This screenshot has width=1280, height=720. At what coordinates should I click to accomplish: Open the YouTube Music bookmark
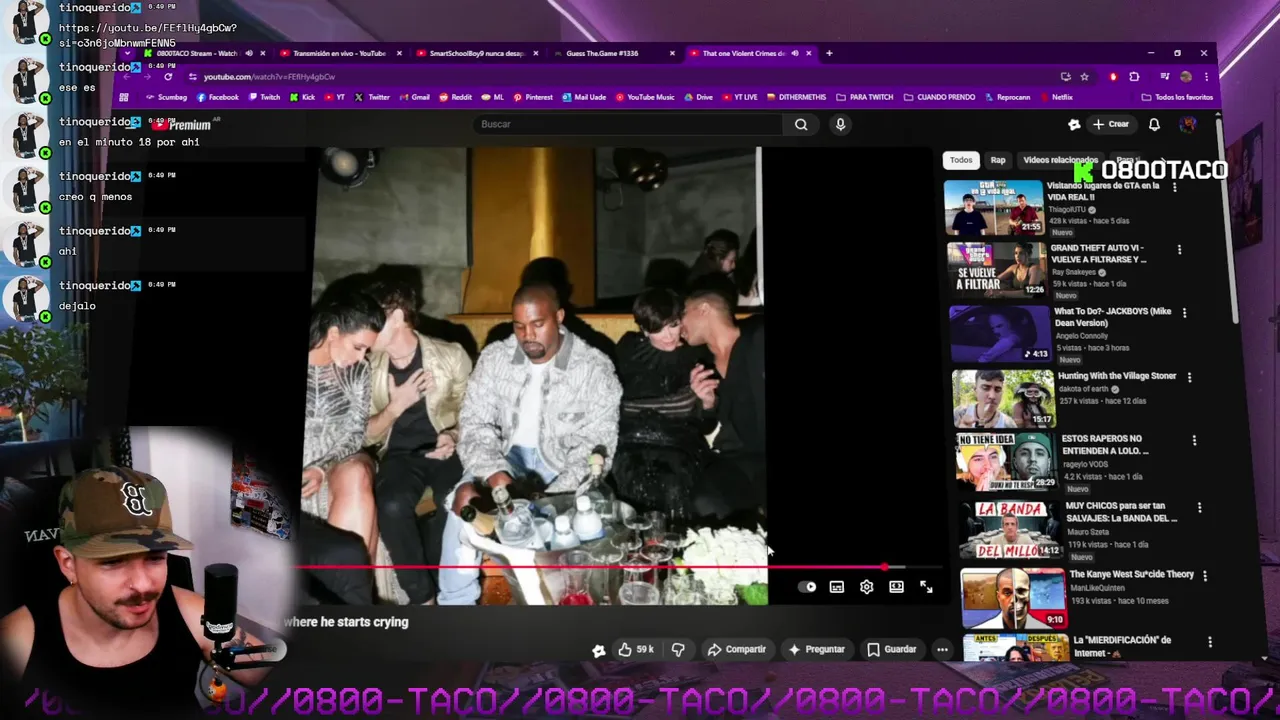pyautogui.click(x=645, y=97)
